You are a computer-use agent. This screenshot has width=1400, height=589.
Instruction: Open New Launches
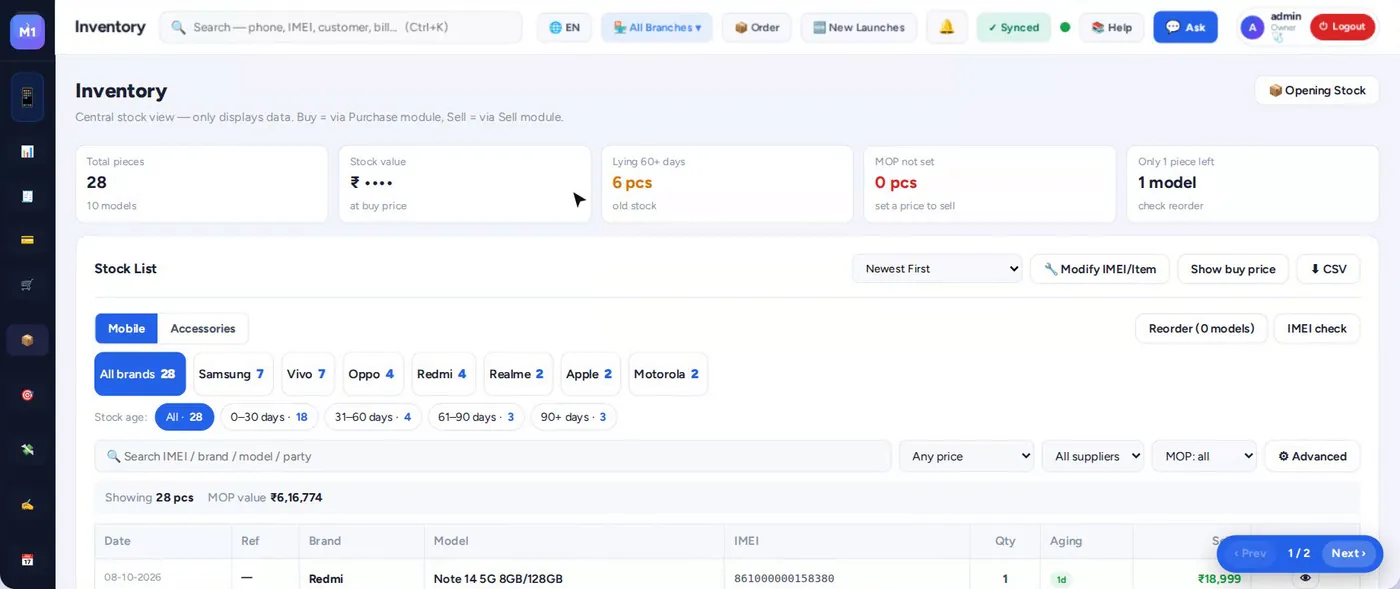pos(859,27)
